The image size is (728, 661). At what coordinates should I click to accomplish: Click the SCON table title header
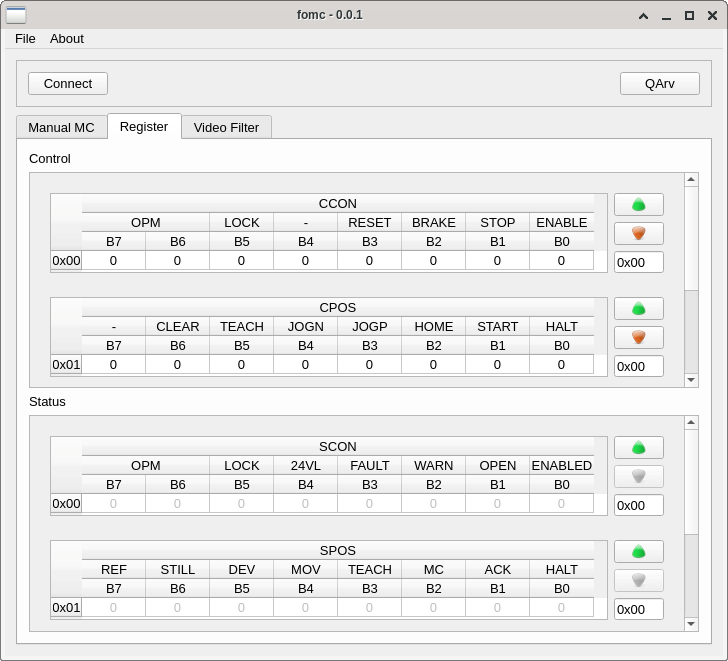click(x=338, y=446)
